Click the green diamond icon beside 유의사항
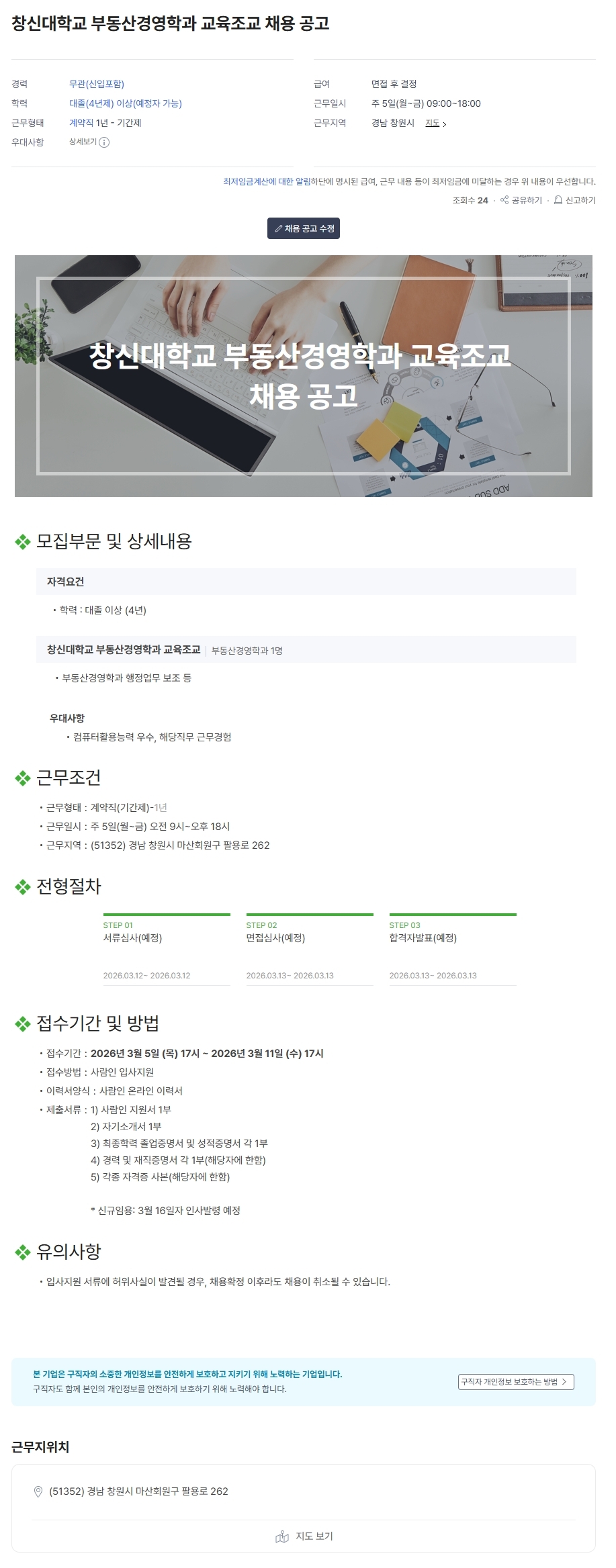This screenshot has height=1568, width=616. coord(23,1252)
